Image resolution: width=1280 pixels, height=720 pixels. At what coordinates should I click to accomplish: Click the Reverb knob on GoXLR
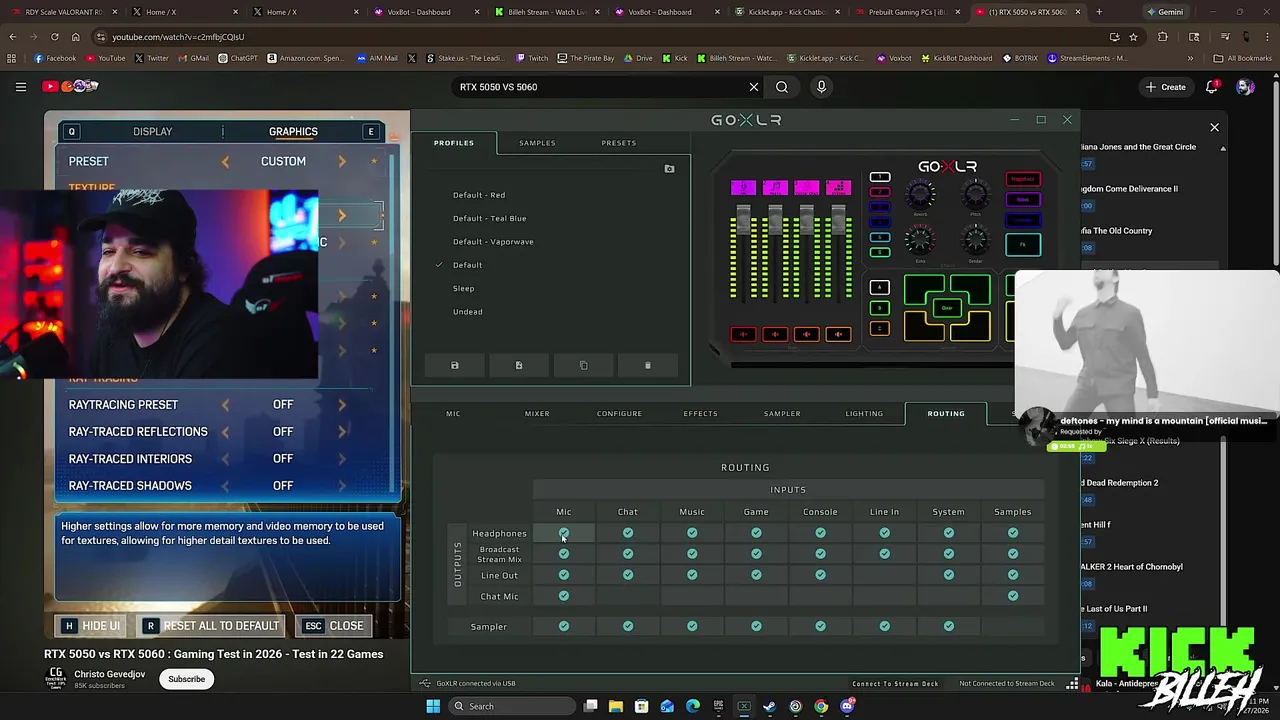[x=920, y=194]
